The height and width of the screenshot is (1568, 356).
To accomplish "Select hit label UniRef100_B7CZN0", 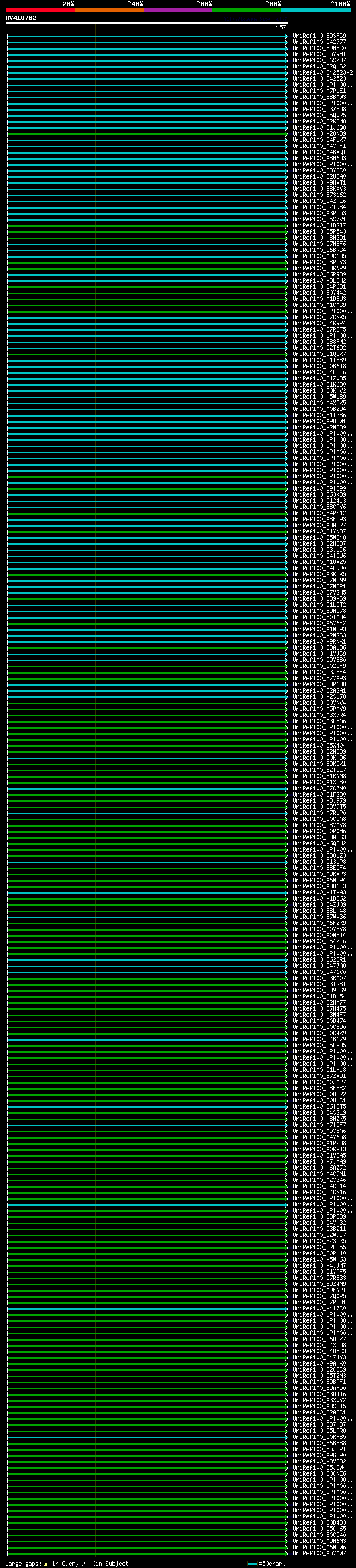I will pos(319,788).
